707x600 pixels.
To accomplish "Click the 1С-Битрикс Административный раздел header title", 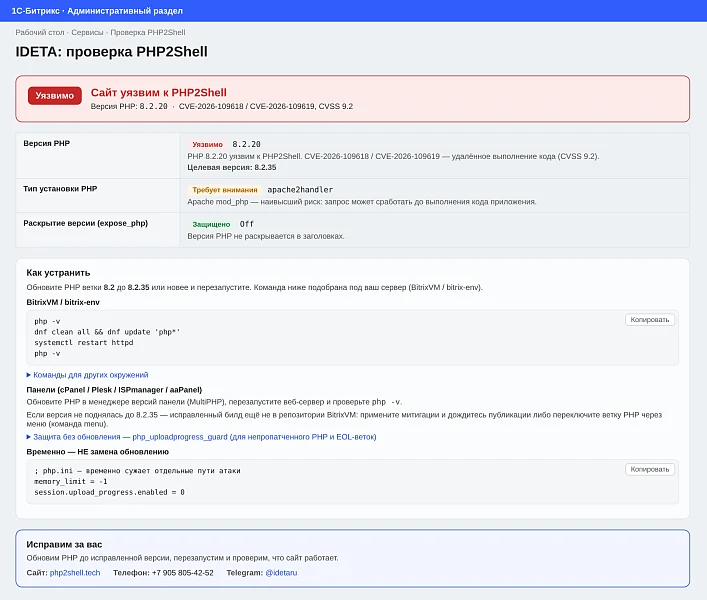I will point(97,11).
